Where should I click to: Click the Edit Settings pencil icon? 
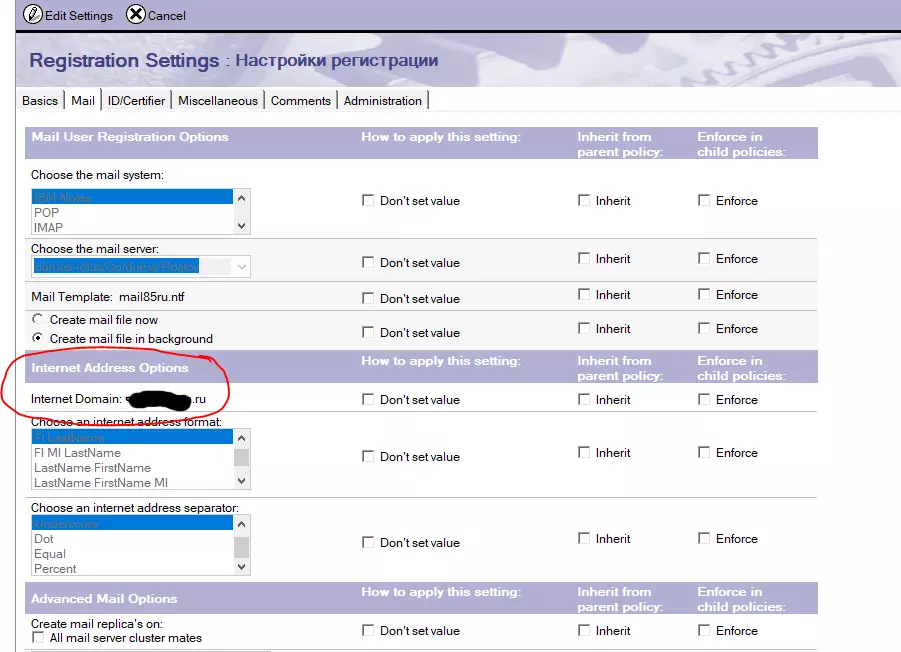(32, 14)
